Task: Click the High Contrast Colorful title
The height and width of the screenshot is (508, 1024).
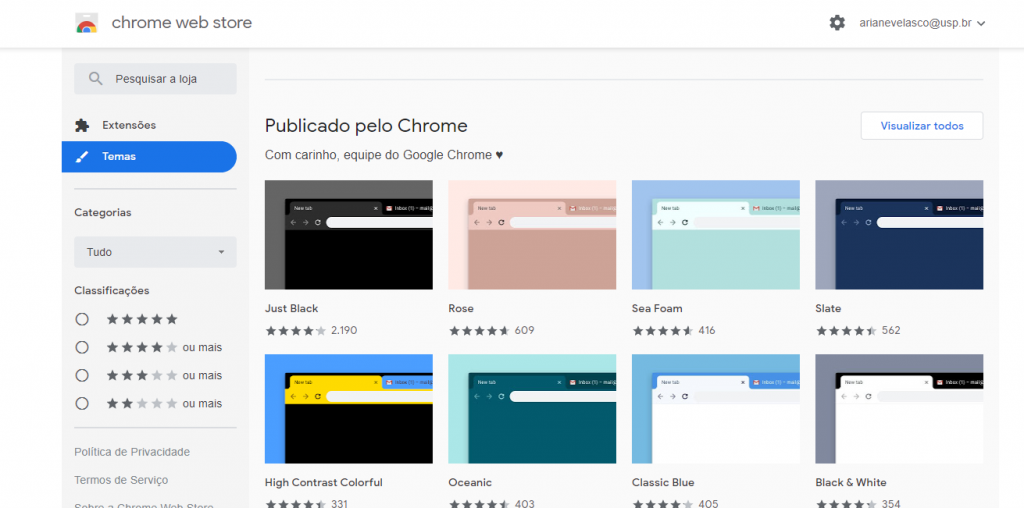Action: (324, 483)
